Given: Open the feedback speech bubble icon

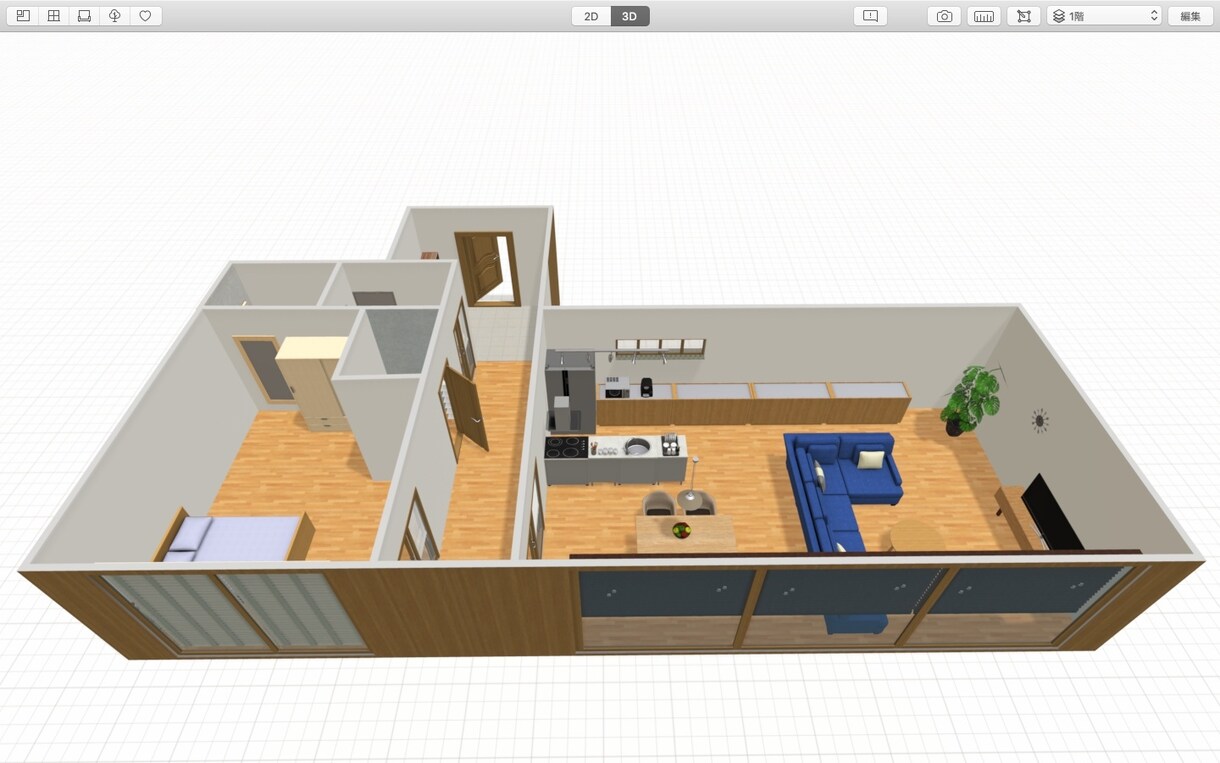Looking at the screenshot, I should coord(870,16).
